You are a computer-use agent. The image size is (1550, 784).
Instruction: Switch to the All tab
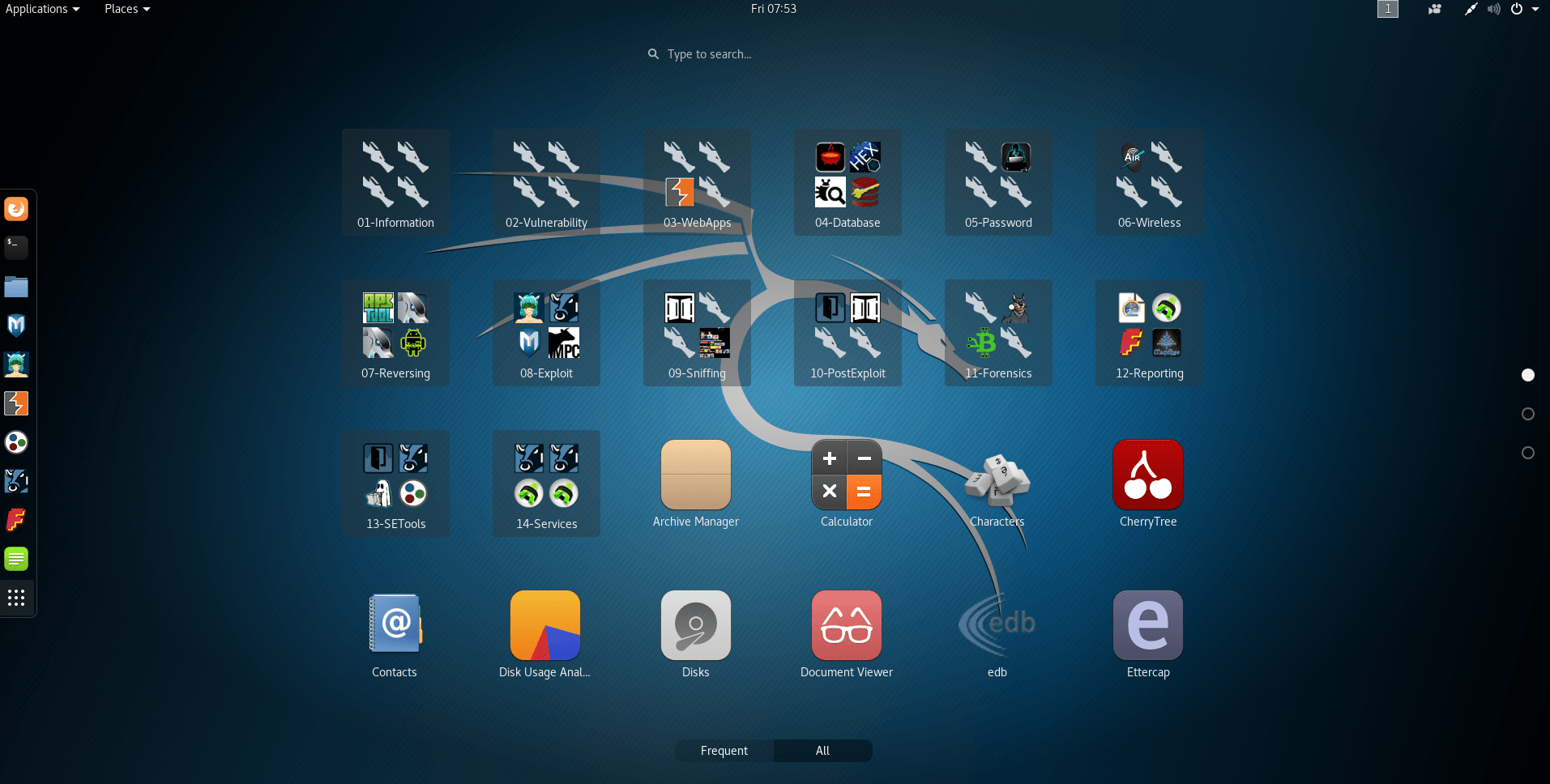[x=822, y=751]
